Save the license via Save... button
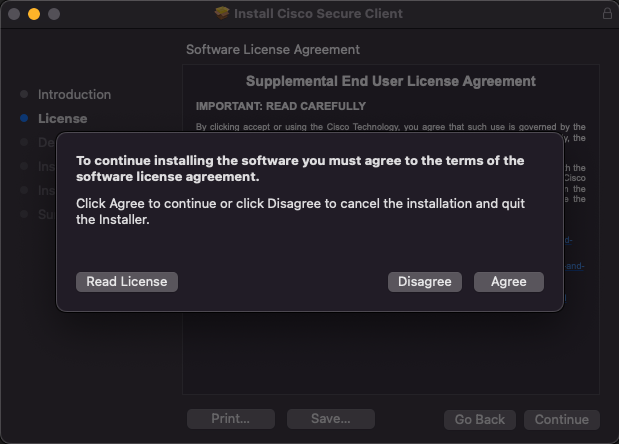This screenshot has height=444, width=619. tap(330, 419)
